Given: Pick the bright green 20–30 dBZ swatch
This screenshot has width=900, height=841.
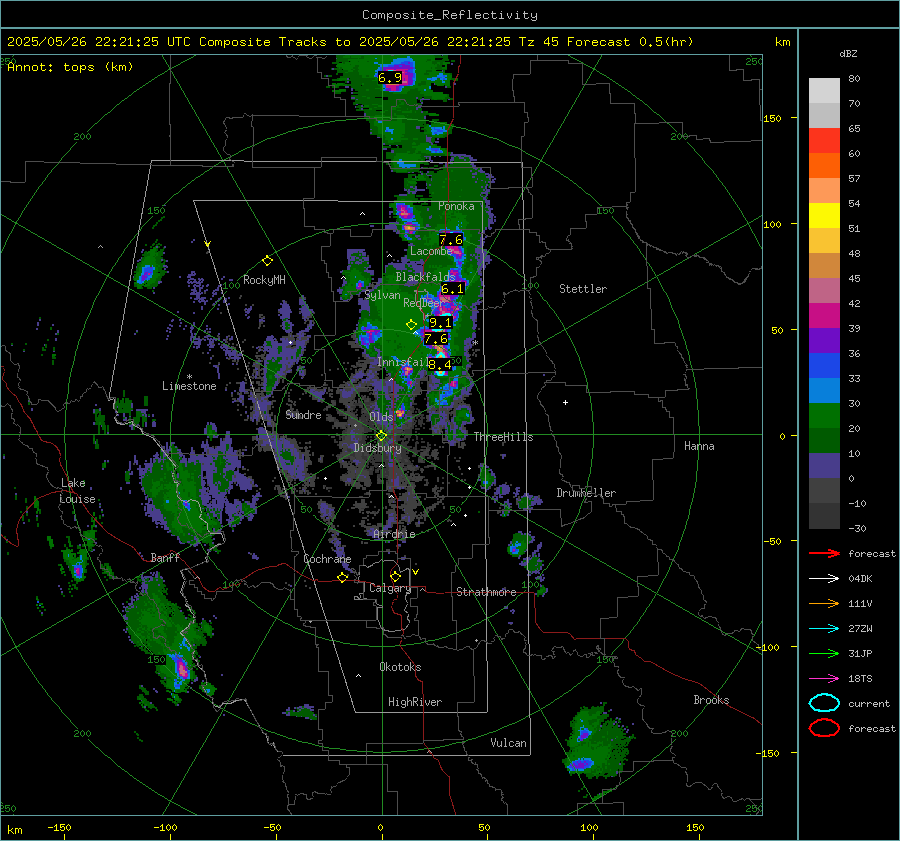Looking at the screenshot, I should pos(824,416).
